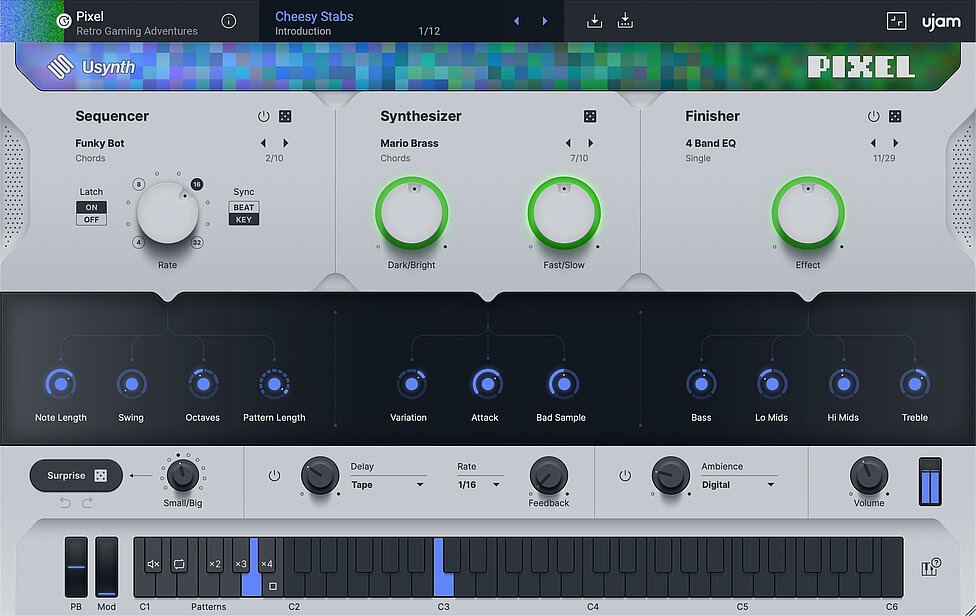The width and height of the screenshot is (976, 616).
Task: Open the delay Rate 1/16 dropdown
Action: point(480,485)
